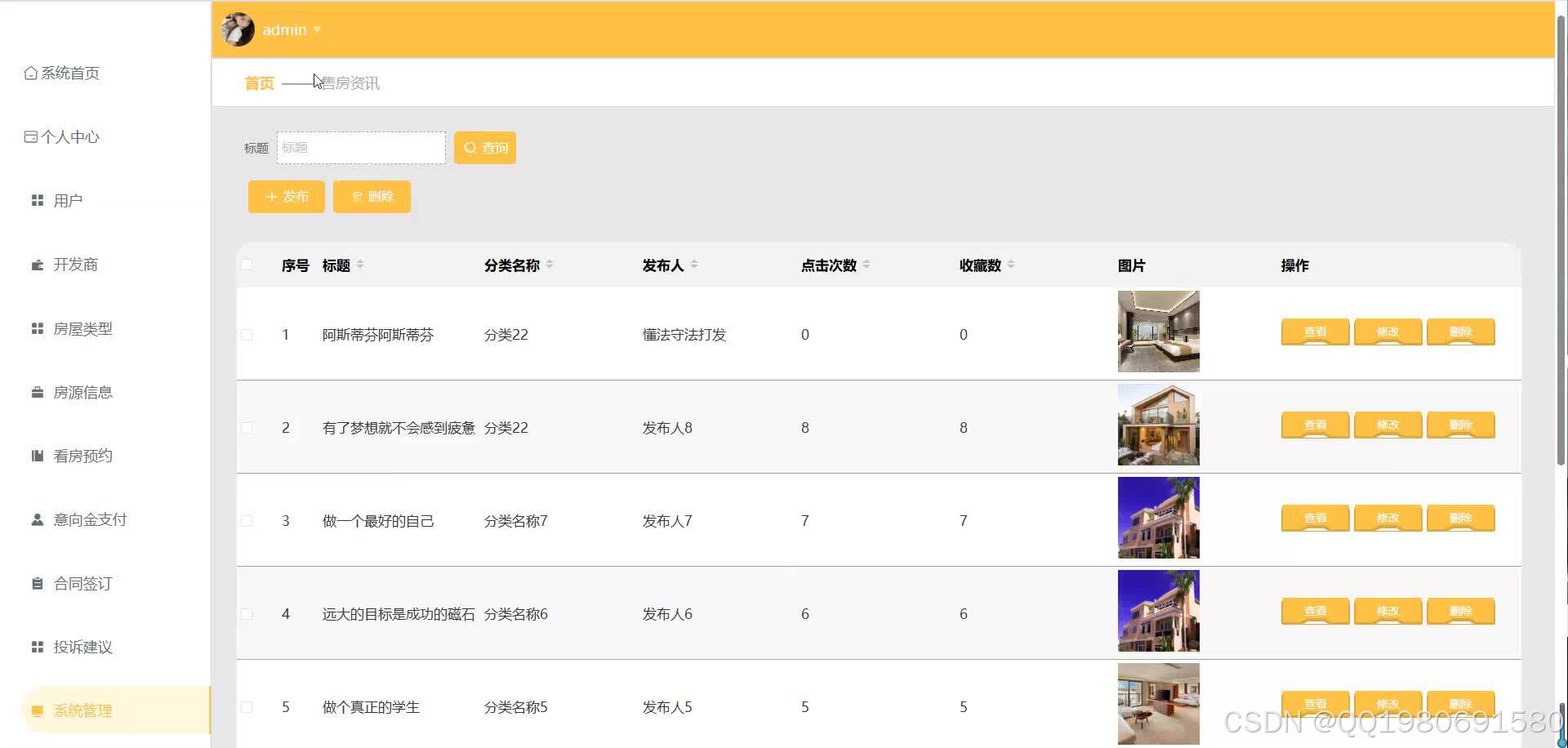Screen dimensions: 1568x748
Task: Click the icon beside 系统管理
Action: 37,710
